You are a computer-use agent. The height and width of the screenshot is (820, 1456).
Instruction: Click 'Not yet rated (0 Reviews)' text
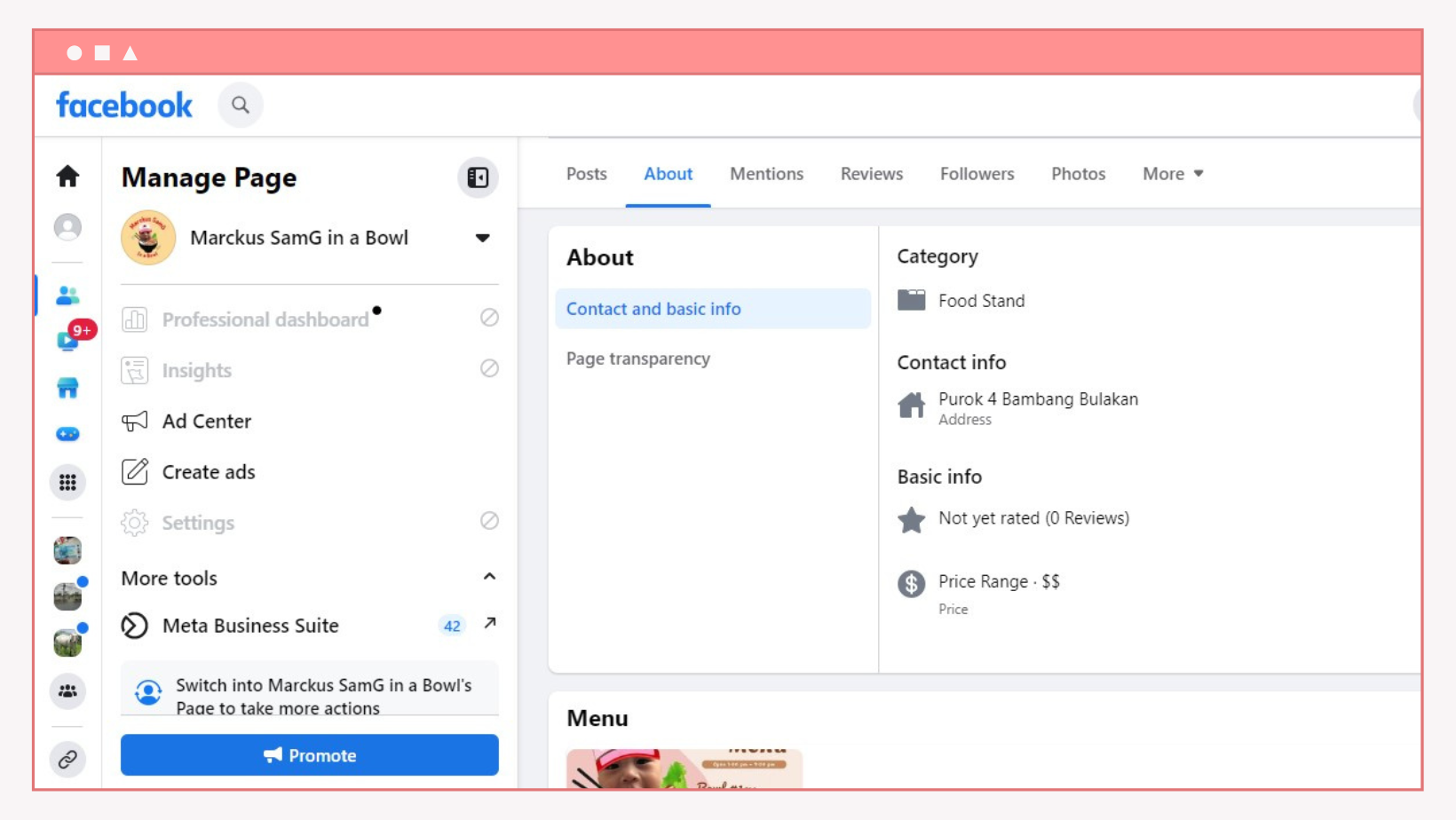point(1034,518)
